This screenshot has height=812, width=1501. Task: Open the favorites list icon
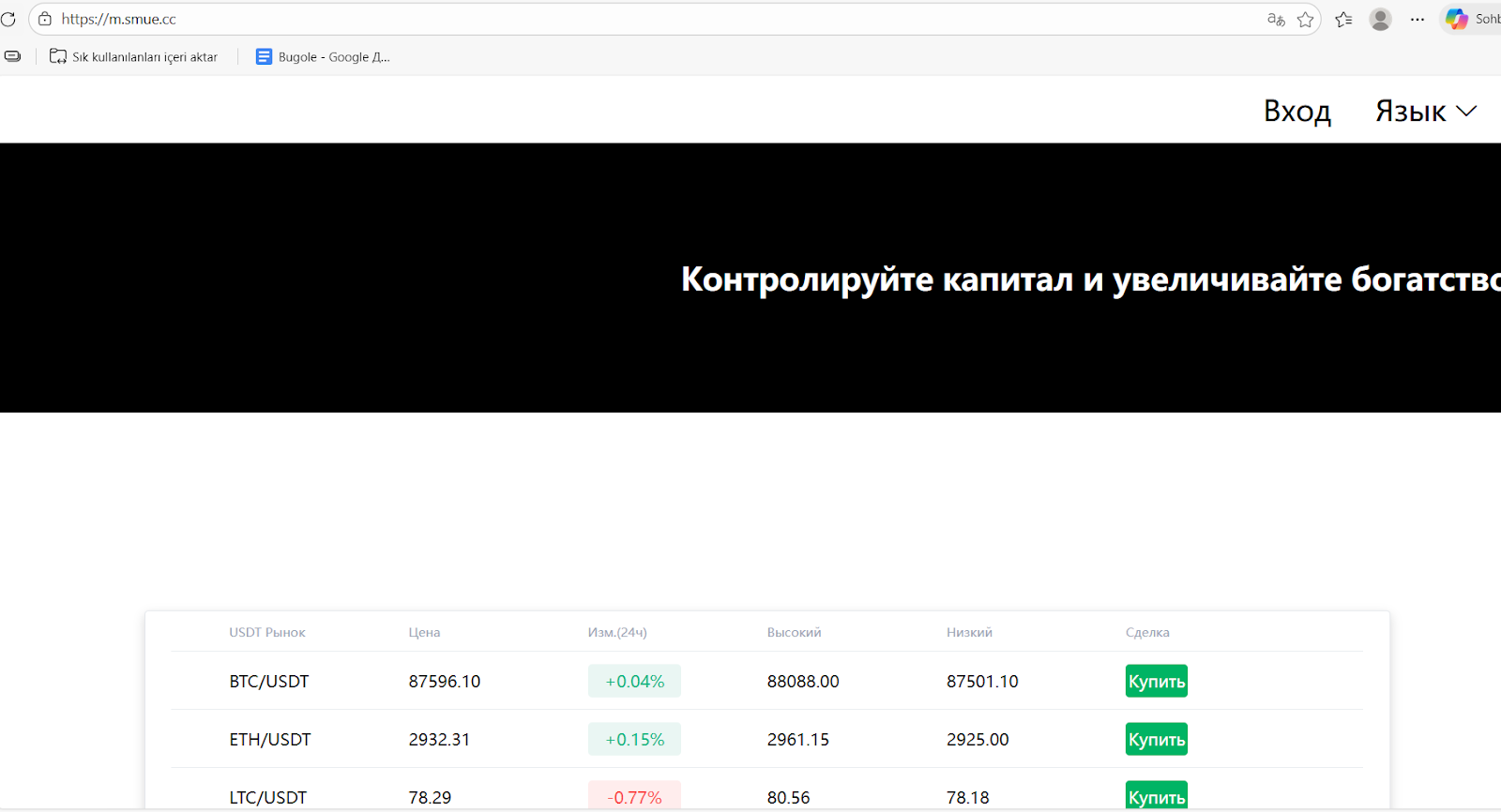coord(1343,19)
